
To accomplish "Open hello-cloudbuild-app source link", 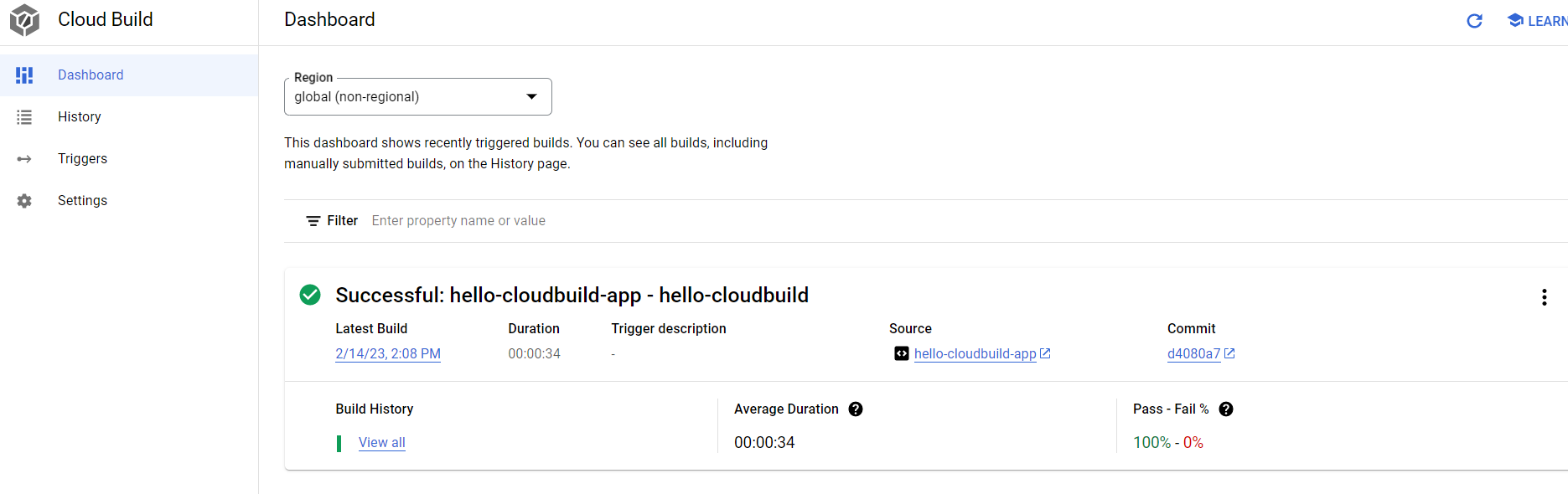I will point(975,353).
